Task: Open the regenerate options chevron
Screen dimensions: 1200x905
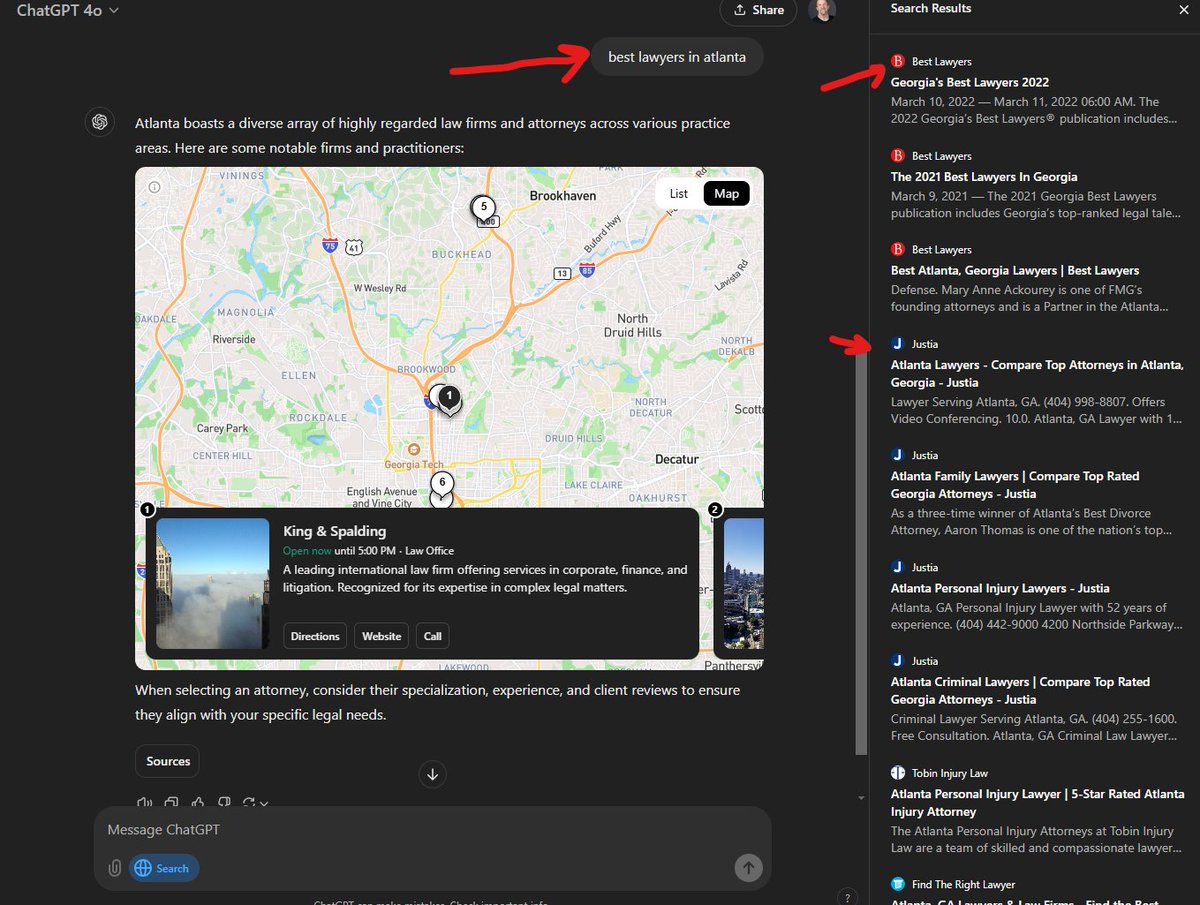Action: pos(262,803)
